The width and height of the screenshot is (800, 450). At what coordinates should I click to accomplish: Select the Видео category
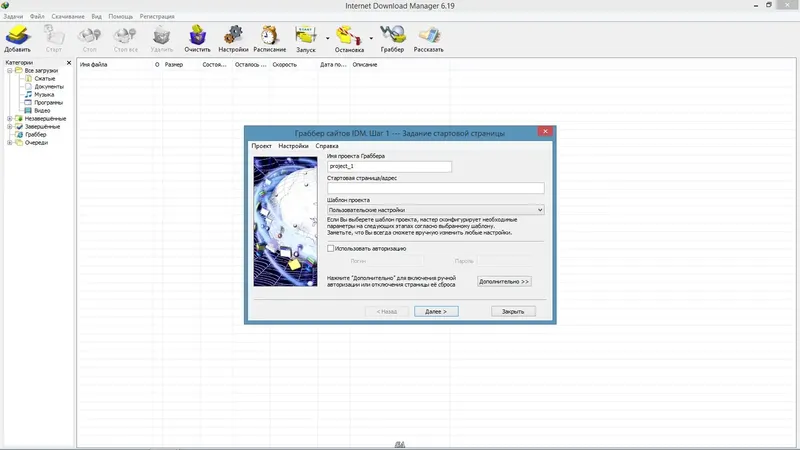(x=42, y=111)
